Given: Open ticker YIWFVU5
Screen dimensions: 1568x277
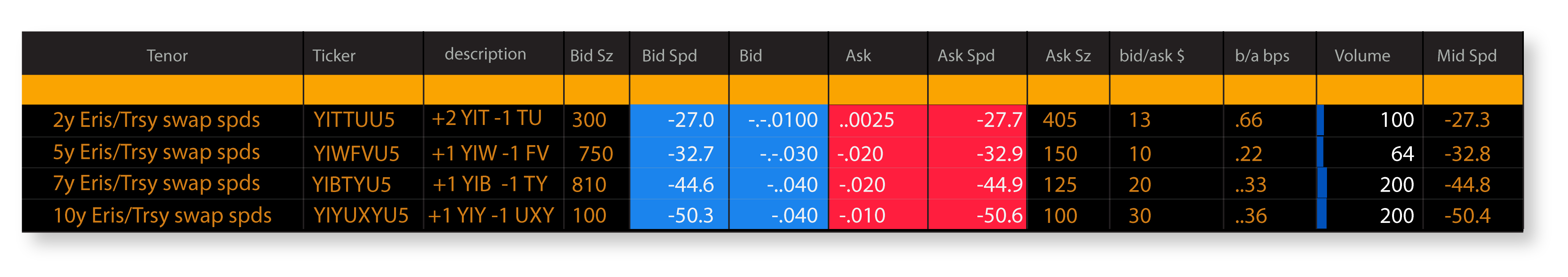Looking at the screenshot, I should [x=356, y=154].
